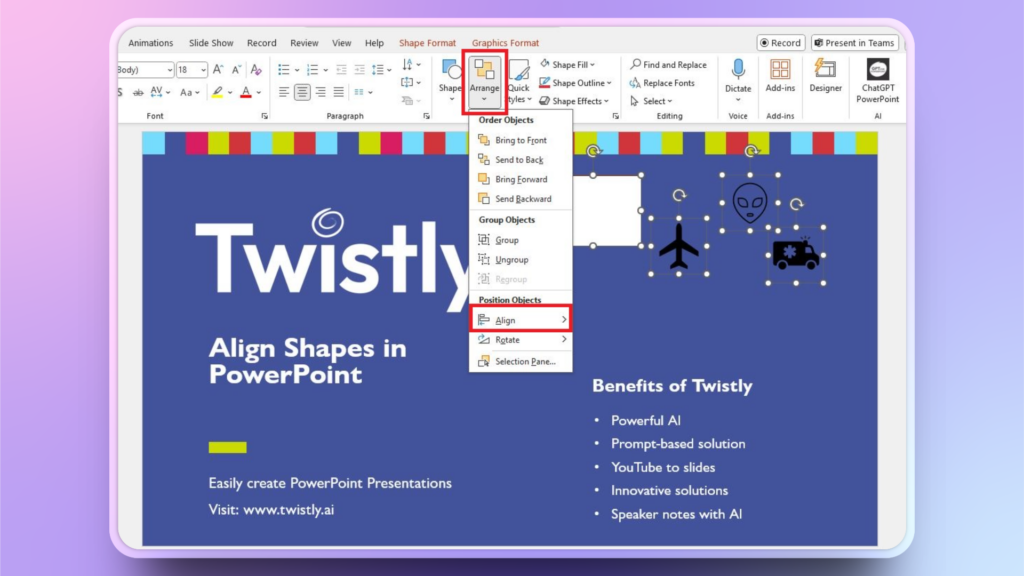Choose Send to Back
Viewport: 1024px width, 576px height.
point(520,159)
